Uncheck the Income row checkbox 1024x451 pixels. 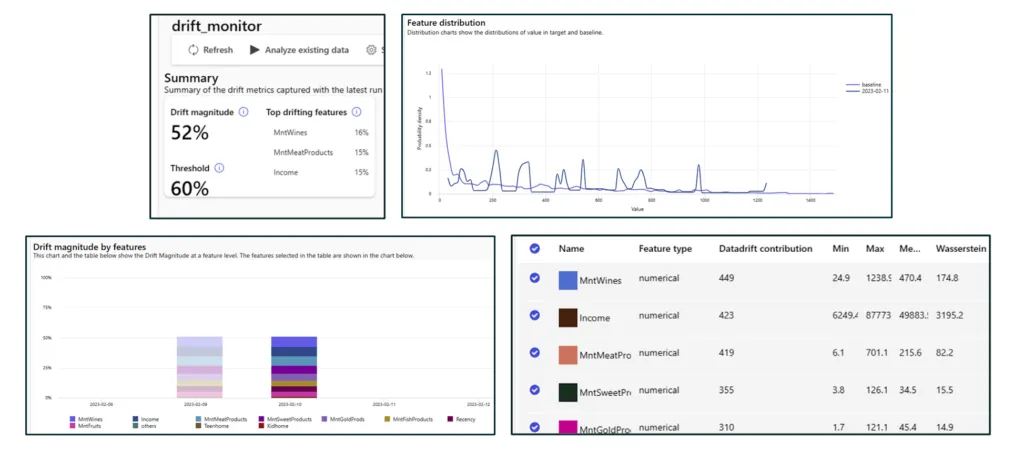pyautogui.click(x=535, y=316)
